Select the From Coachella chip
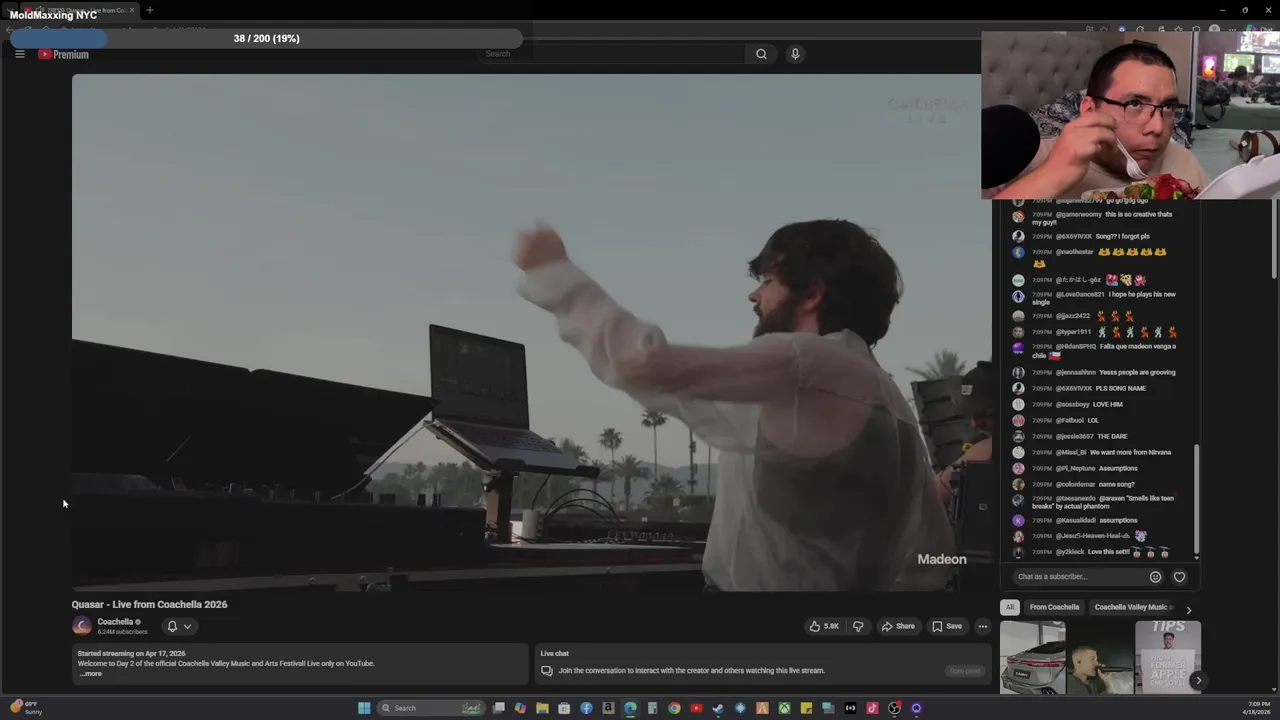Viewport: 1280px width, 720px height. tap(1054, 607)
